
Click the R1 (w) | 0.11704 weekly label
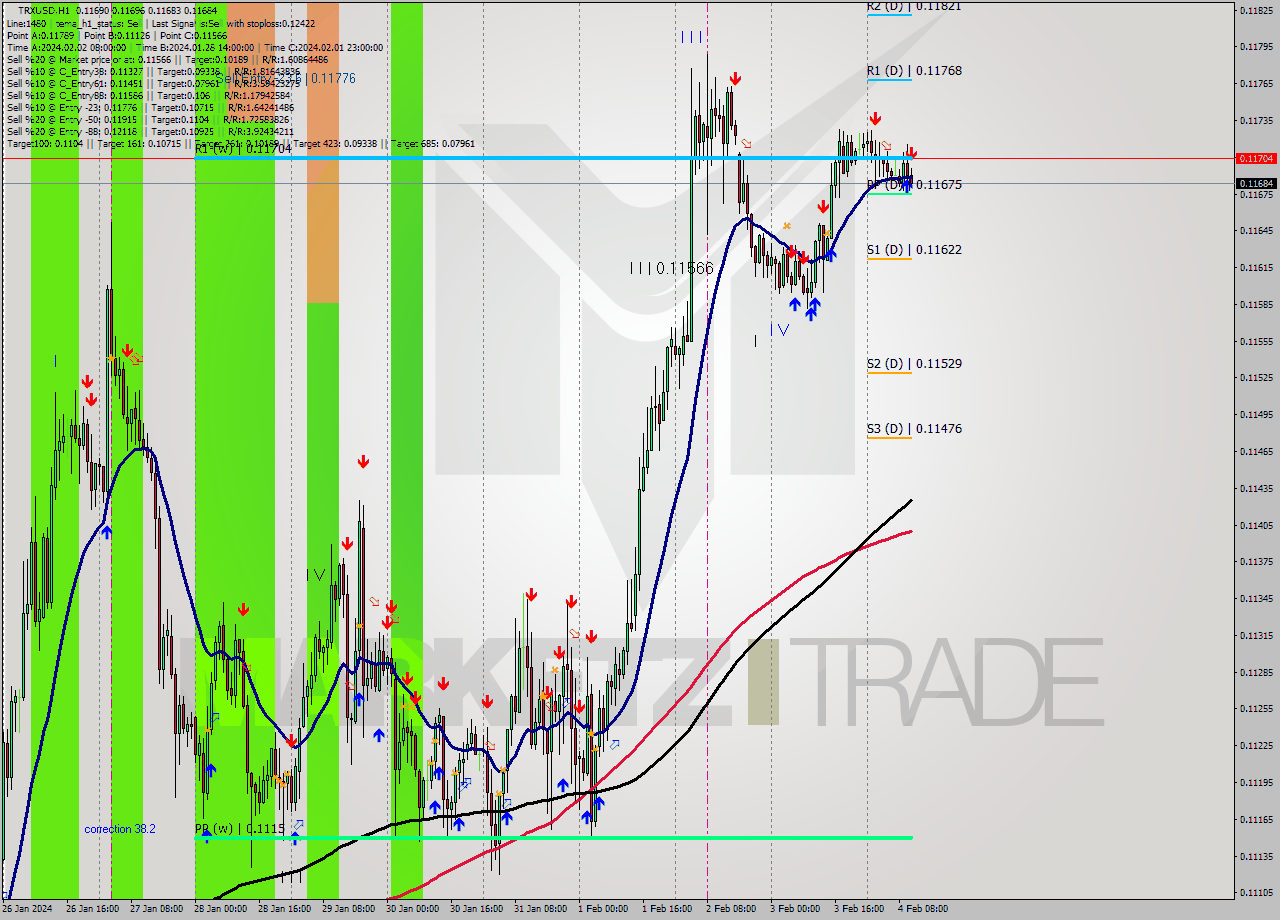click(x=243, y=148)
